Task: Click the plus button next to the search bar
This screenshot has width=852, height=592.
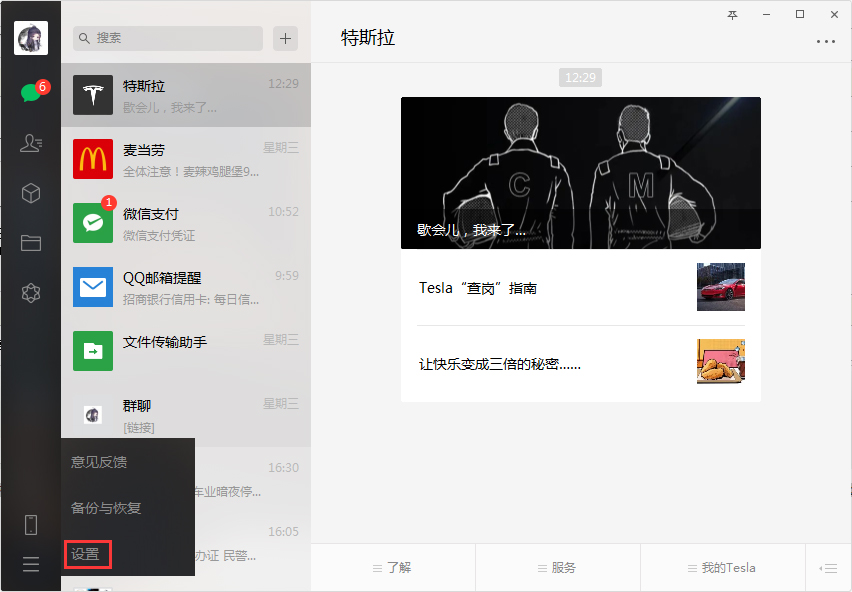Action: [x=285, y=38]
